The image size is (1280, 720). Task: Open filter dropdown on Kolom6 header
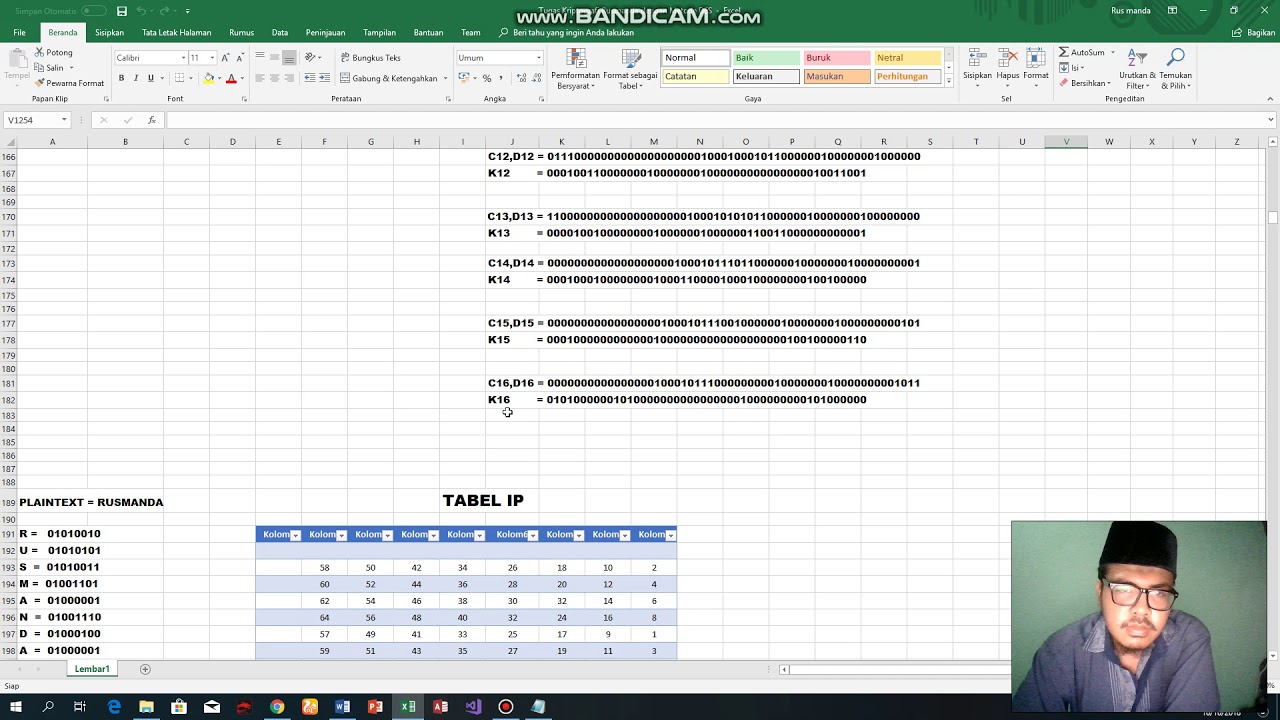[x=533, y=535]
